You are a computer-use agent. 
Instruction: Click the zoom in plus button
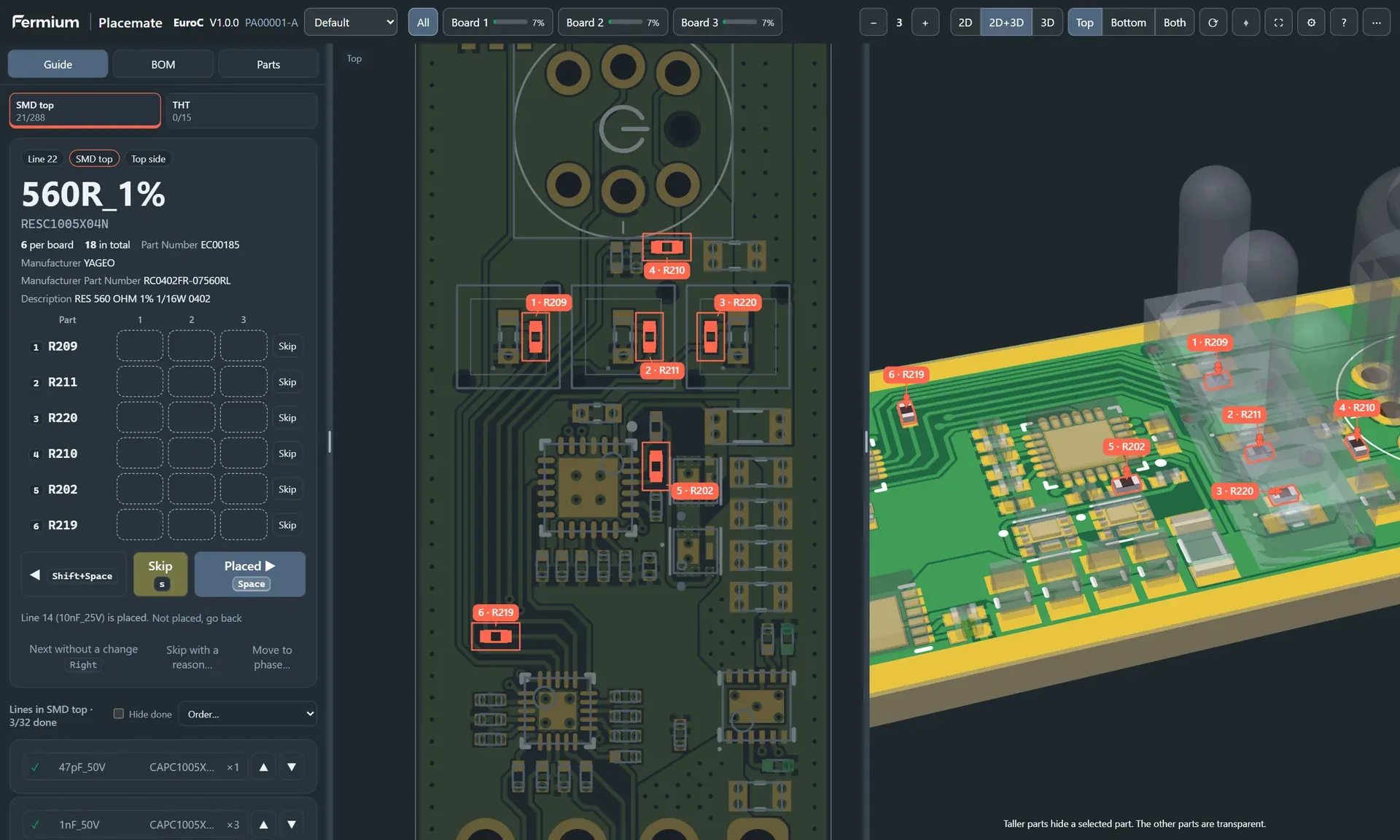(925, 23)
